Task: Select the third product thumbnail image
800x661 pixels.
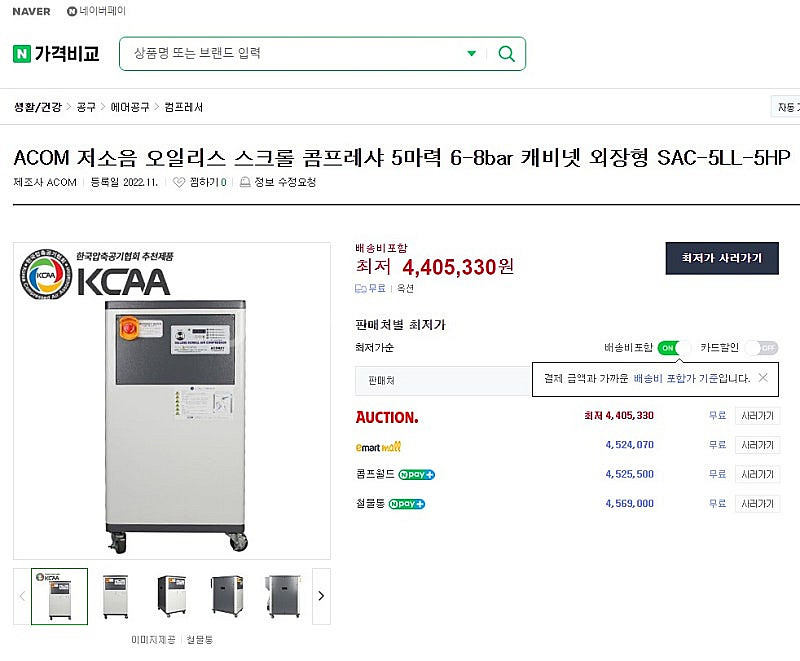Action: point(171,596)
